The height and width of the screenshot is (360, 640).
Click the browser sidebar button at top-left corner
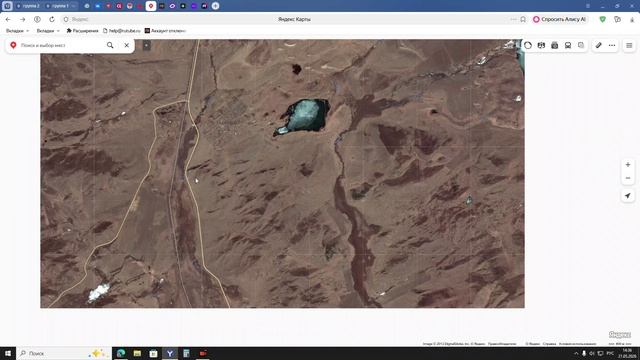click(7, 6)
